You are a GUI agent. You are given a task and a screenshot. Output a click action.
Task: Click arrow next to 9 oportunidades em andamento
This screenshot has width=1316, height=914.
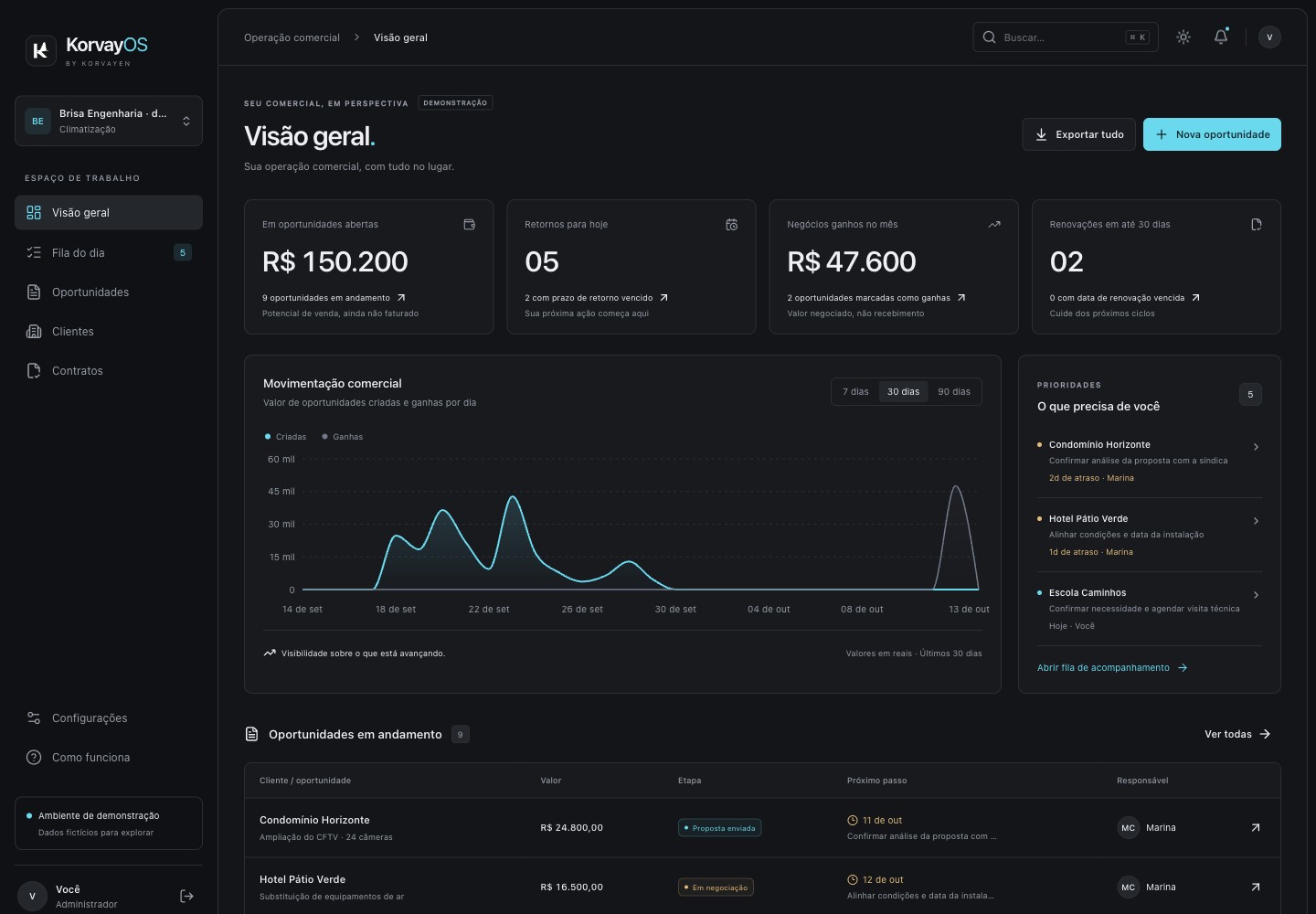click(401, 298)
